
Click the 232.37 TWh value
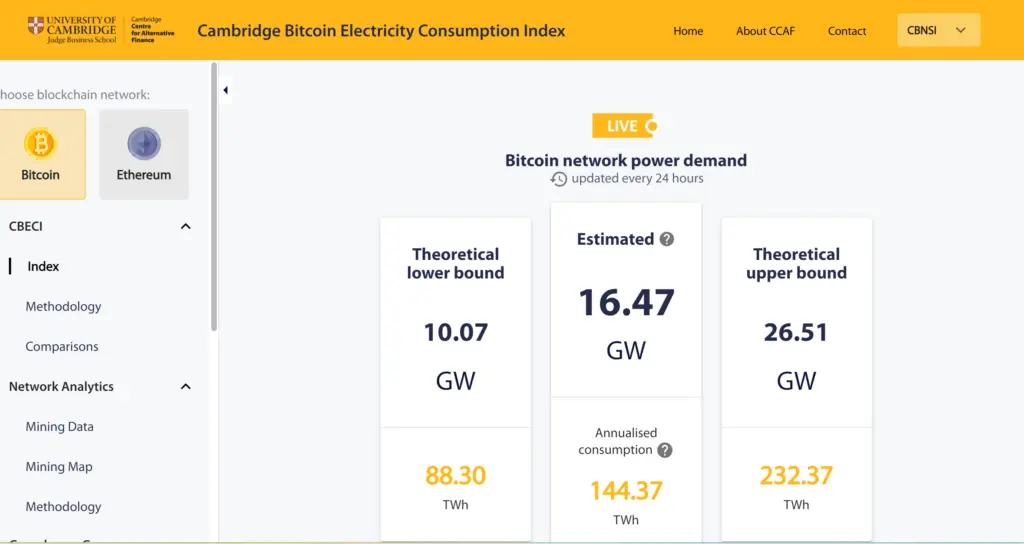tap(796, 475)
